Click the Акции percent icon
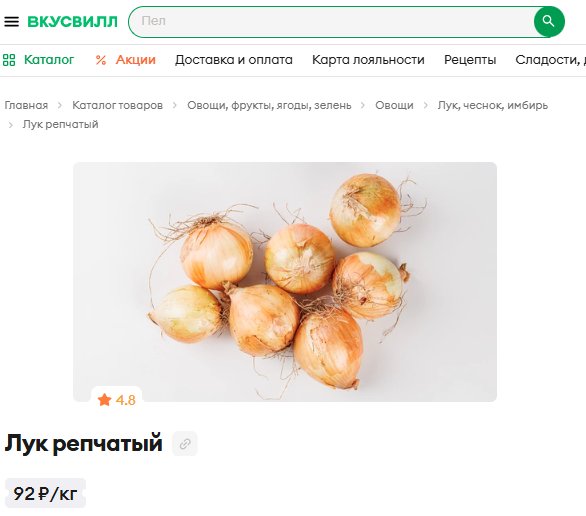The image size is (586, 516). tap(101, 60)
